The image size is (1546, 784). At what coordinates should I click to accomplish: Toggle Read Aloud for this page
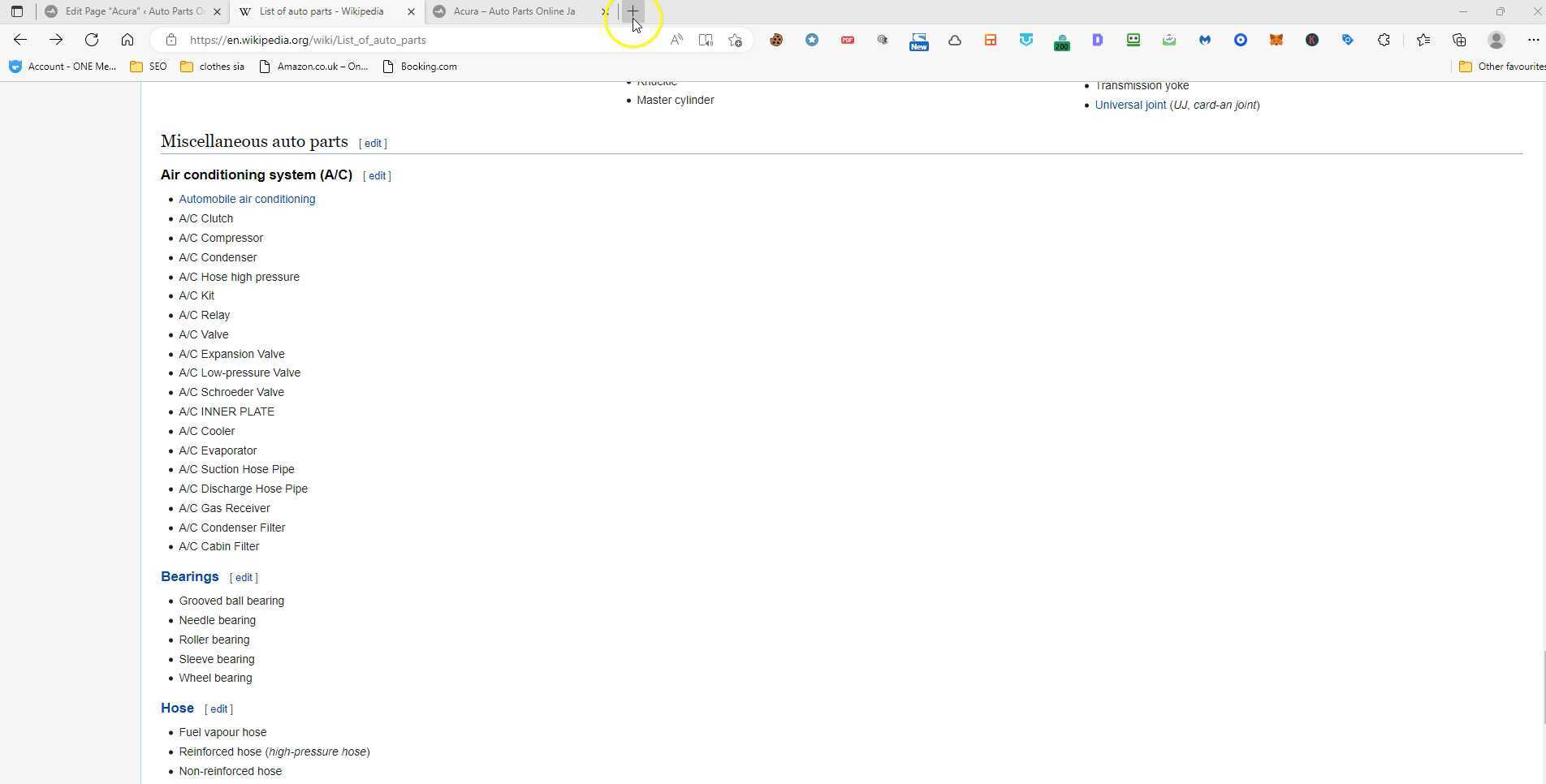point(676,40)
